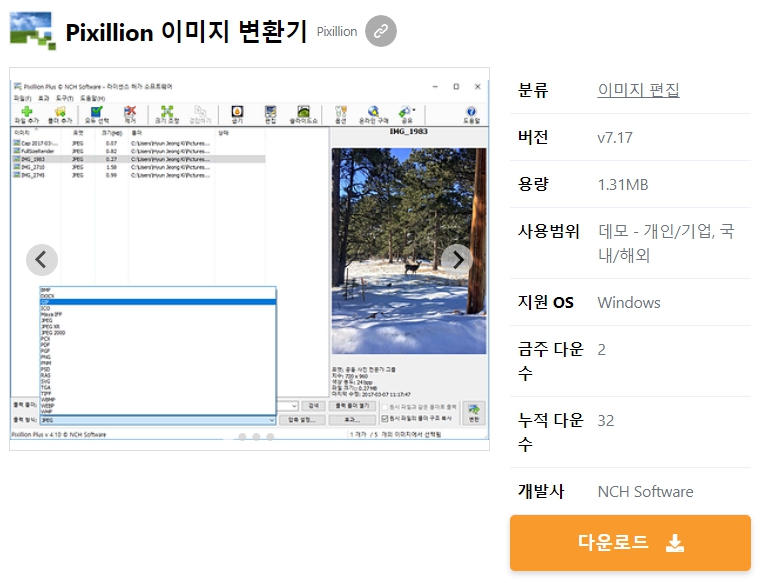Open the 도구(T) menu
This screenshot has width=763, height=583.
pyautogui.click(x=64, y=98)
